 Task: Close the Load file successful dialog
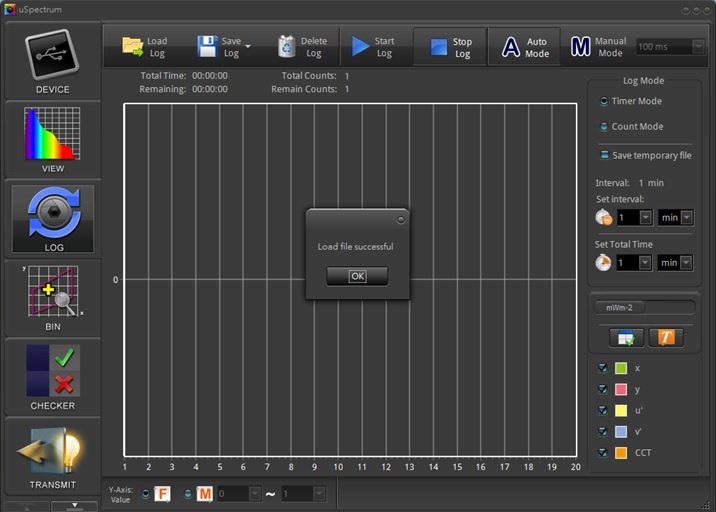tap(400, 220)
